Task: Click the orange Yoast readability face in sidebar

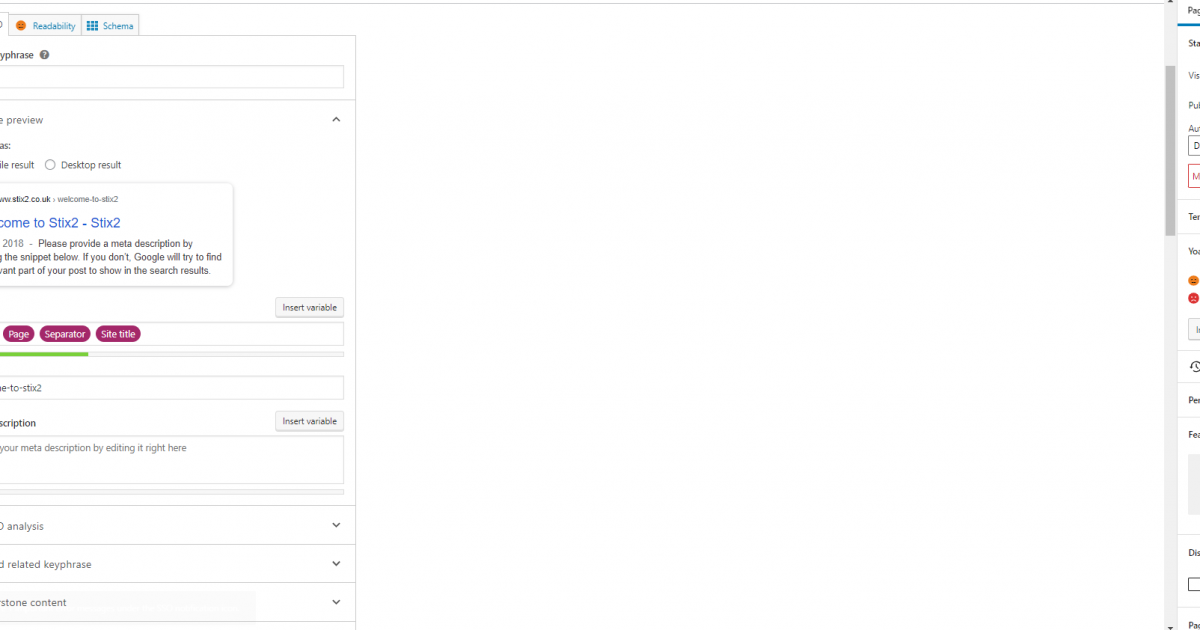Action: pyautogui.click(x=1193, y=281)
